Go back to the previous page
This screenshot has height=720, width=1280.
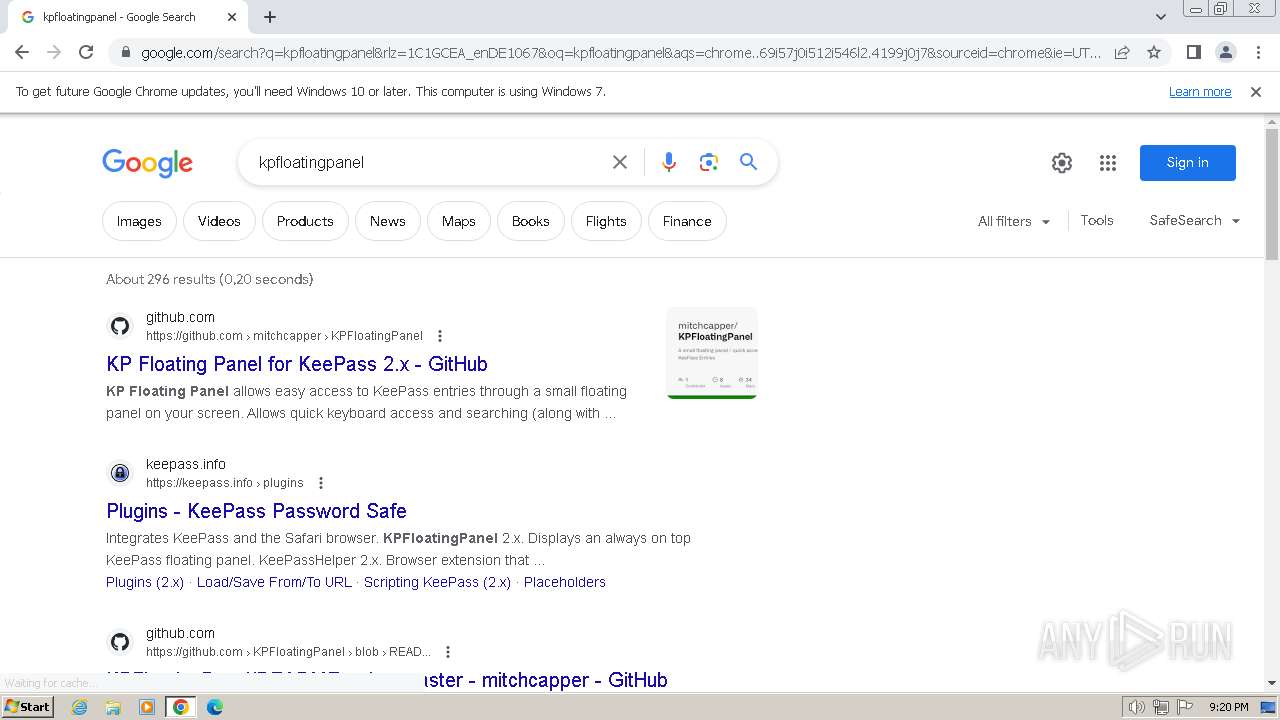pos(22,52)
